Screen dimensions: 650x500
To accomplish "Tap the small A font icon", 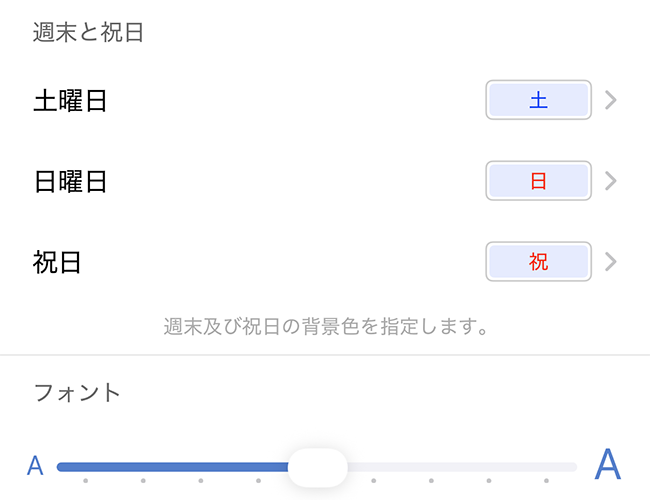I will [35, 466].
